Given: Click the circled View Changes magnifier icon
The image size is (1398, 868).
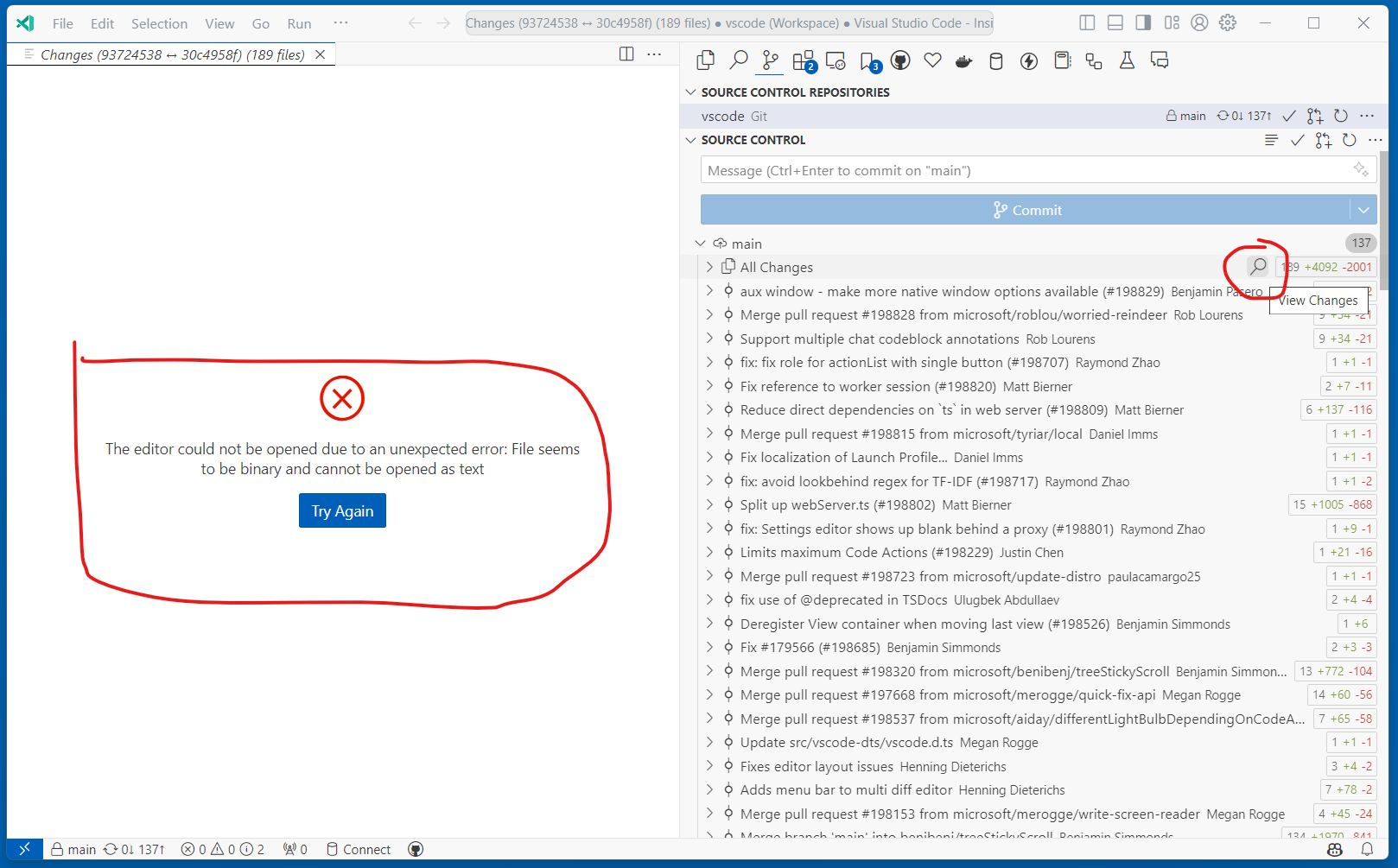Looking at the screenshot, I should point(1255,267).
